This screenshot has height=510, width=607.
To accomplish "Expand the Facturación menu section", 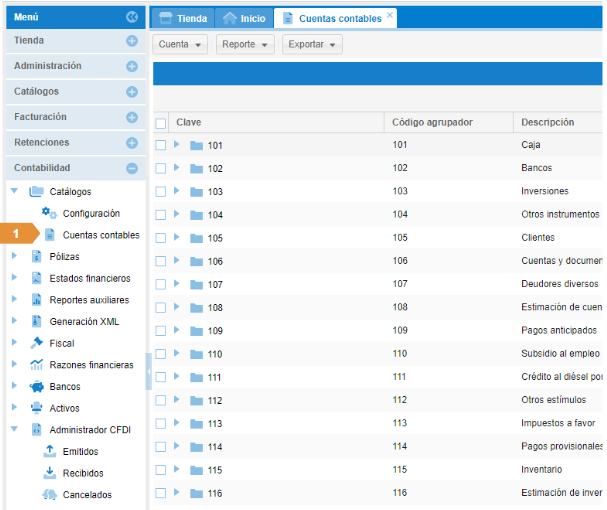I will click(131, 117).
